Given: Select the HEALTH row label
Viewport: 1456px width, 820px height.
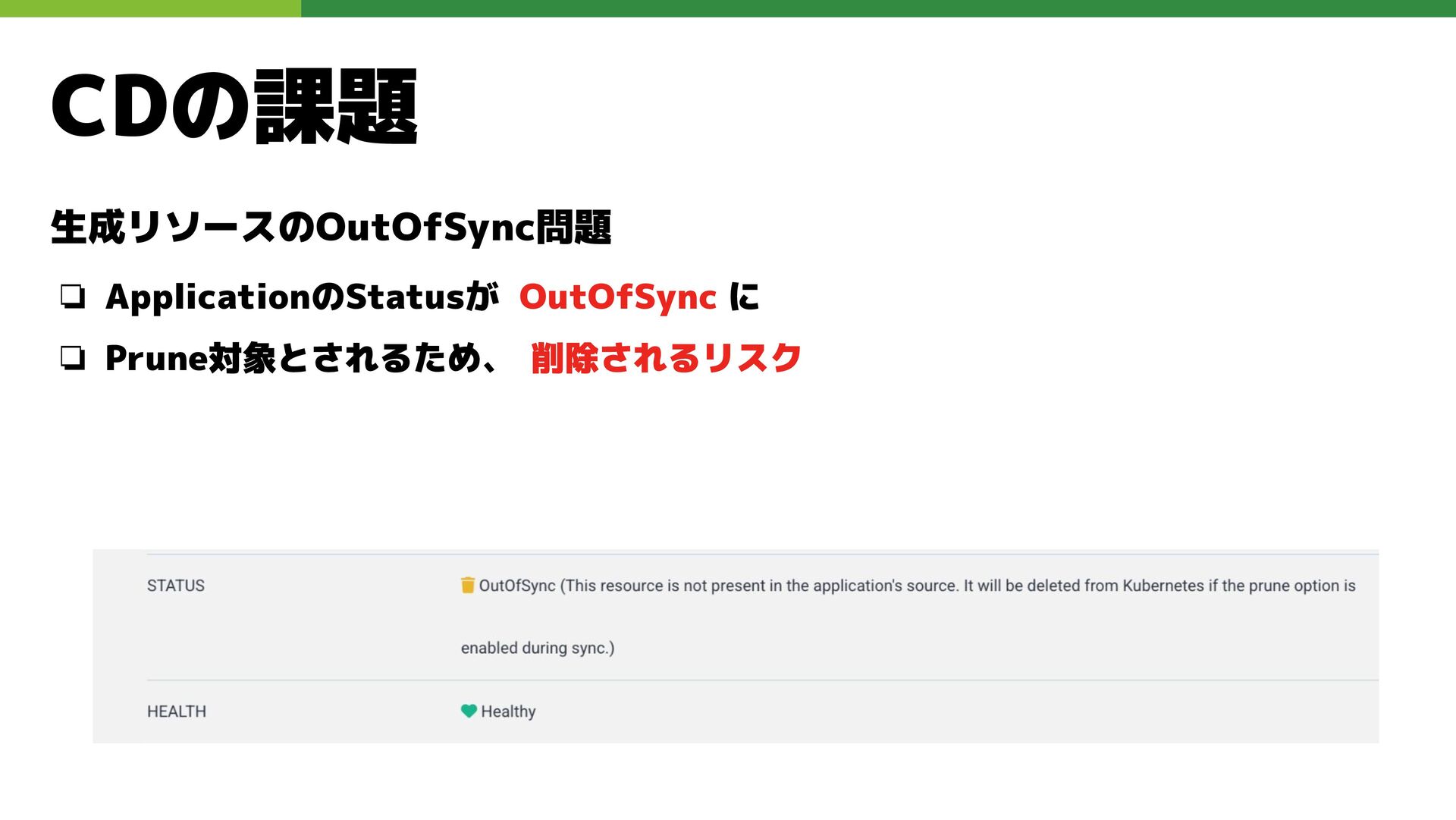Looking at the screenshot, I should click(x=177, y=712).
